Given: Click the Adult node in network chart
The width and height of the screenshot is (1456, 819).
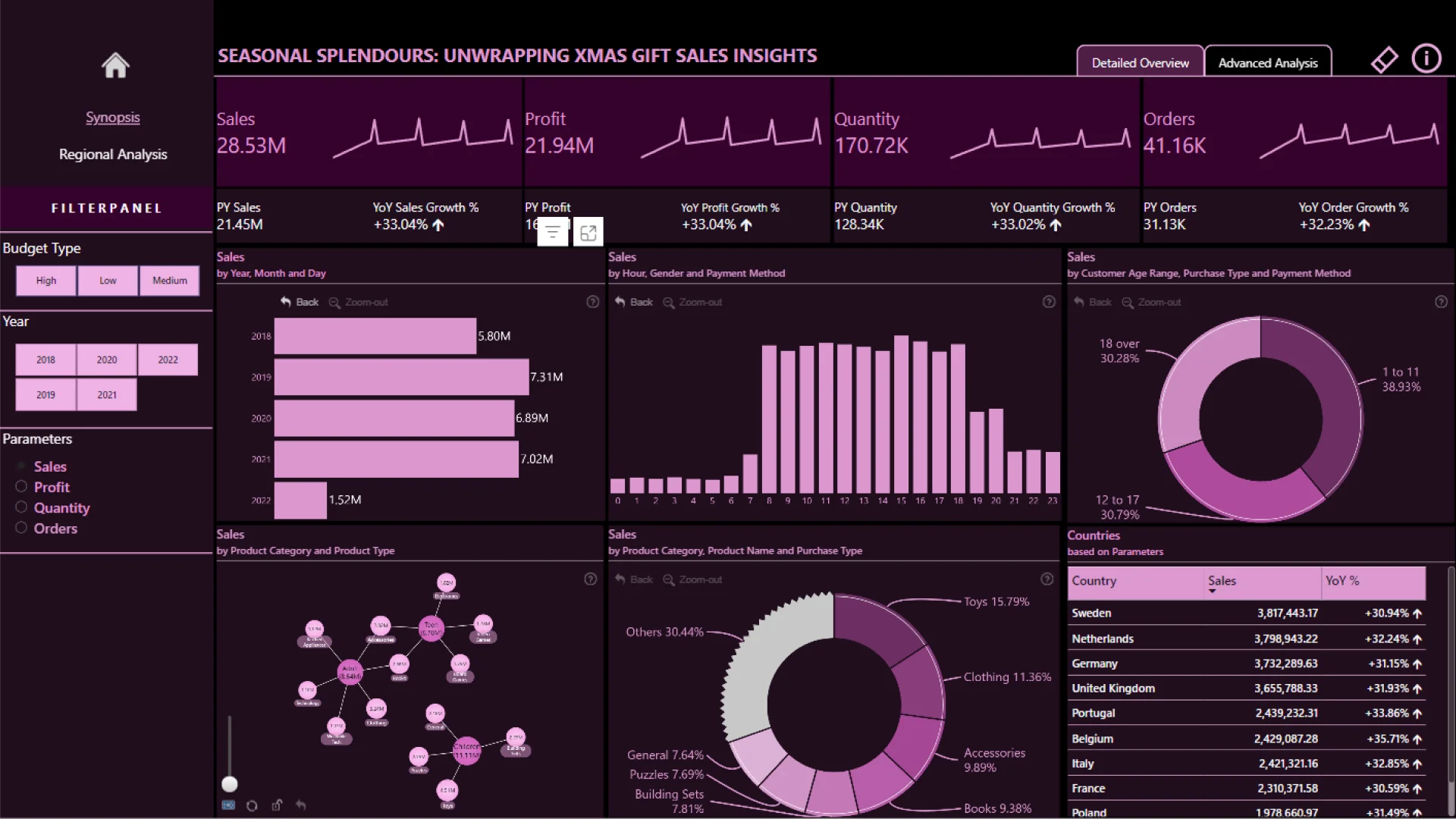Looking at the screenshot, I should coord(350,672).
